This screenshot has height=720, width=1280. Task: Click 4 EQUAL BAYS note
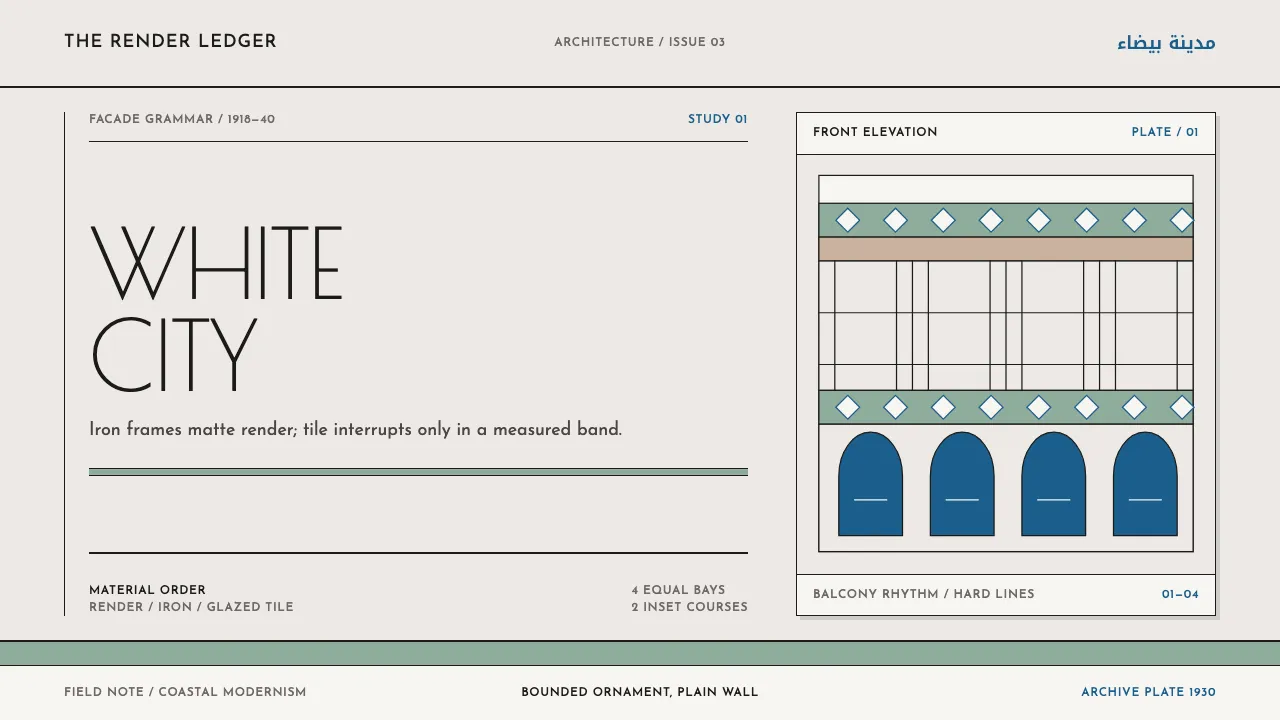(678, 590)
